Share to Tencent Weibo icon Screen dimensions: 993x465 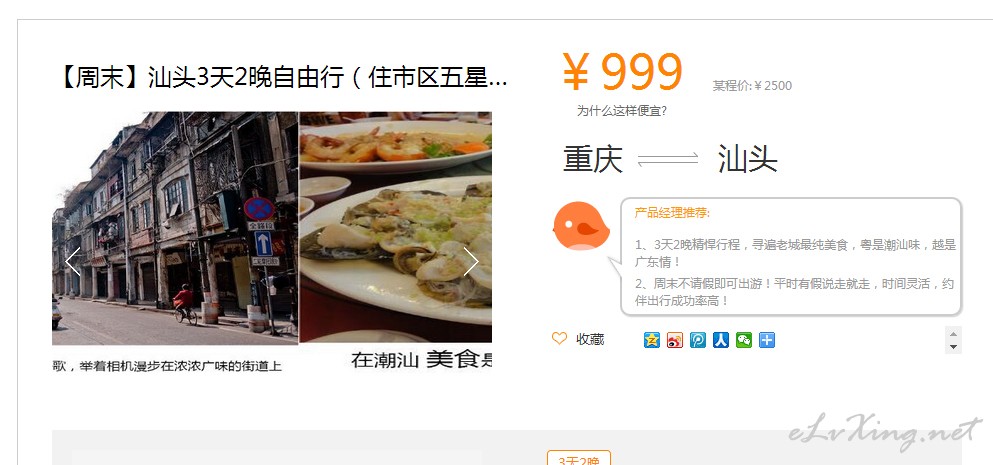698,340
